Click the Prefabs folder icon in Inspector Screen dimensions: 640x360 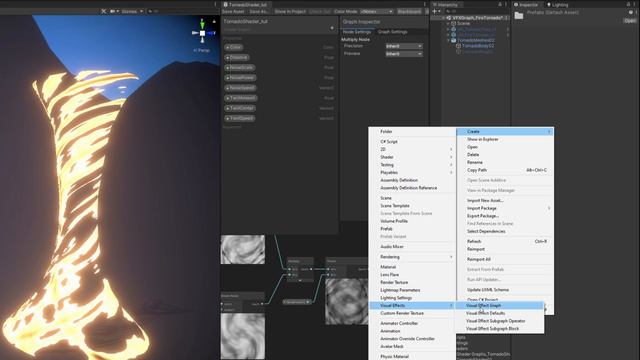coord(519,16)
